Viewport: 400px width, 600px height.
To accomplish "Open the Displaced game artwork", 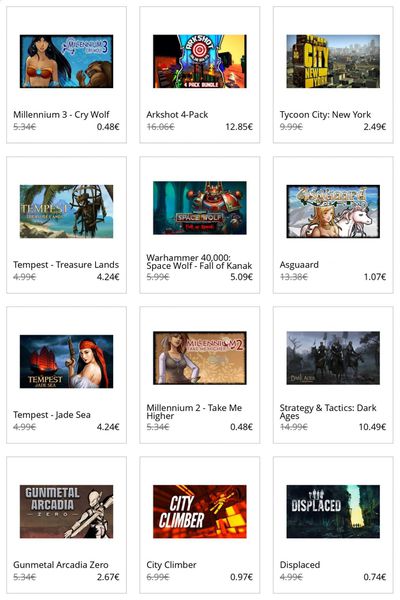I will coord(333,511).
